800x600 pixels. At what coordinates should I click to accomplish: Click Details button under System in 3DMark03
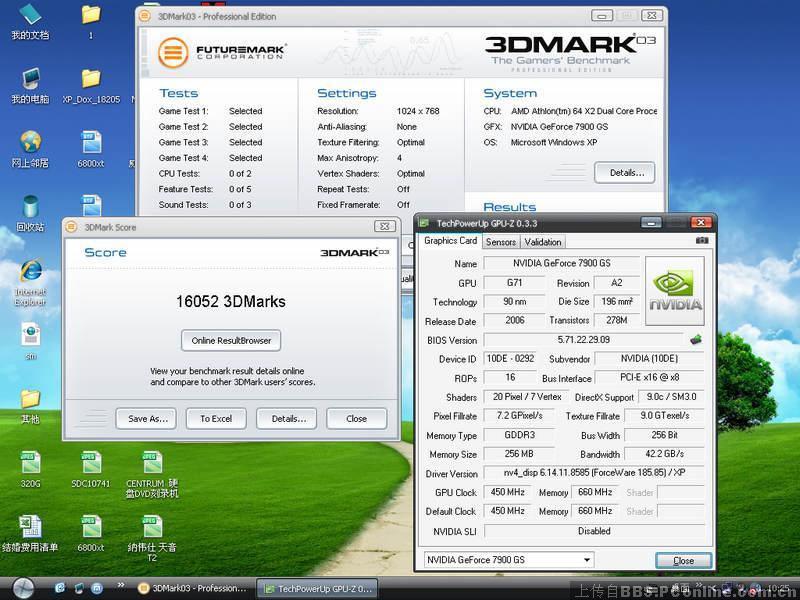point(624,172)
